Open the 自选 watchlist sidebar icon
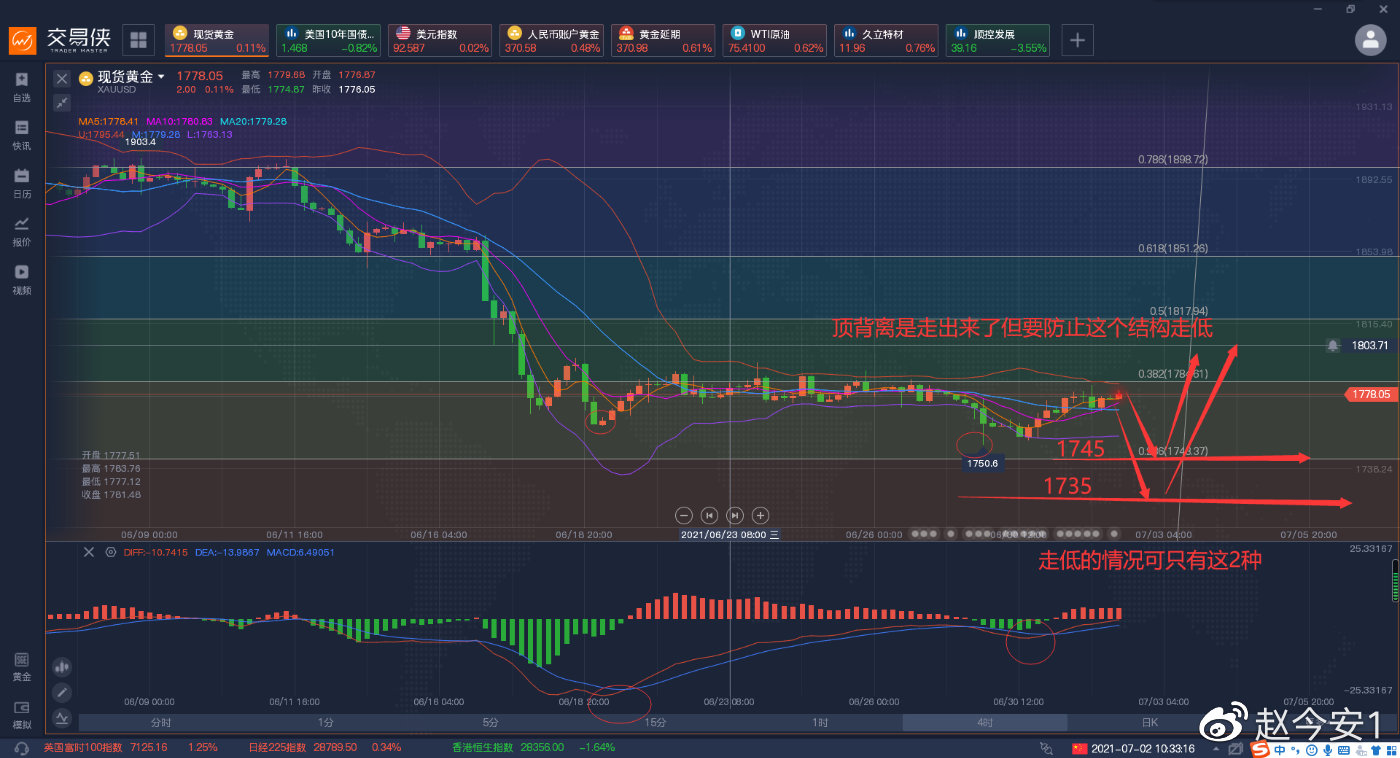 [x=22, y=87]
